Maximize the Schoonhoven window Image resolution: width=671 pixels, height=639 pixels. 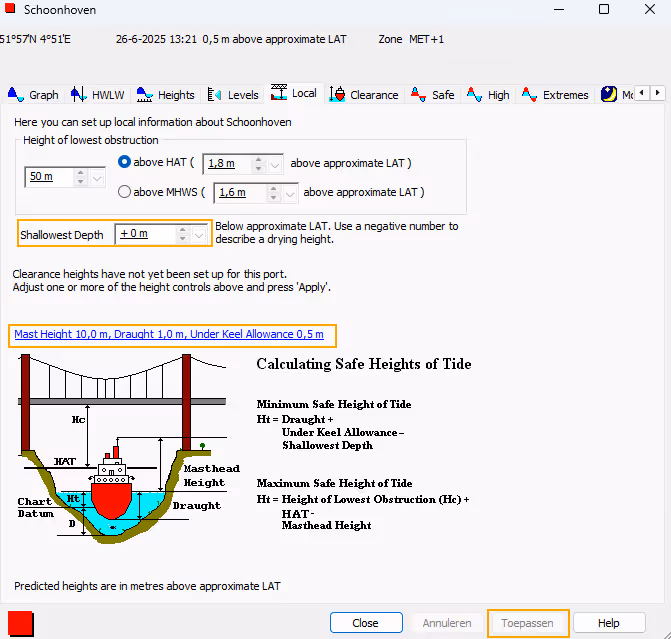click(604, 9)
